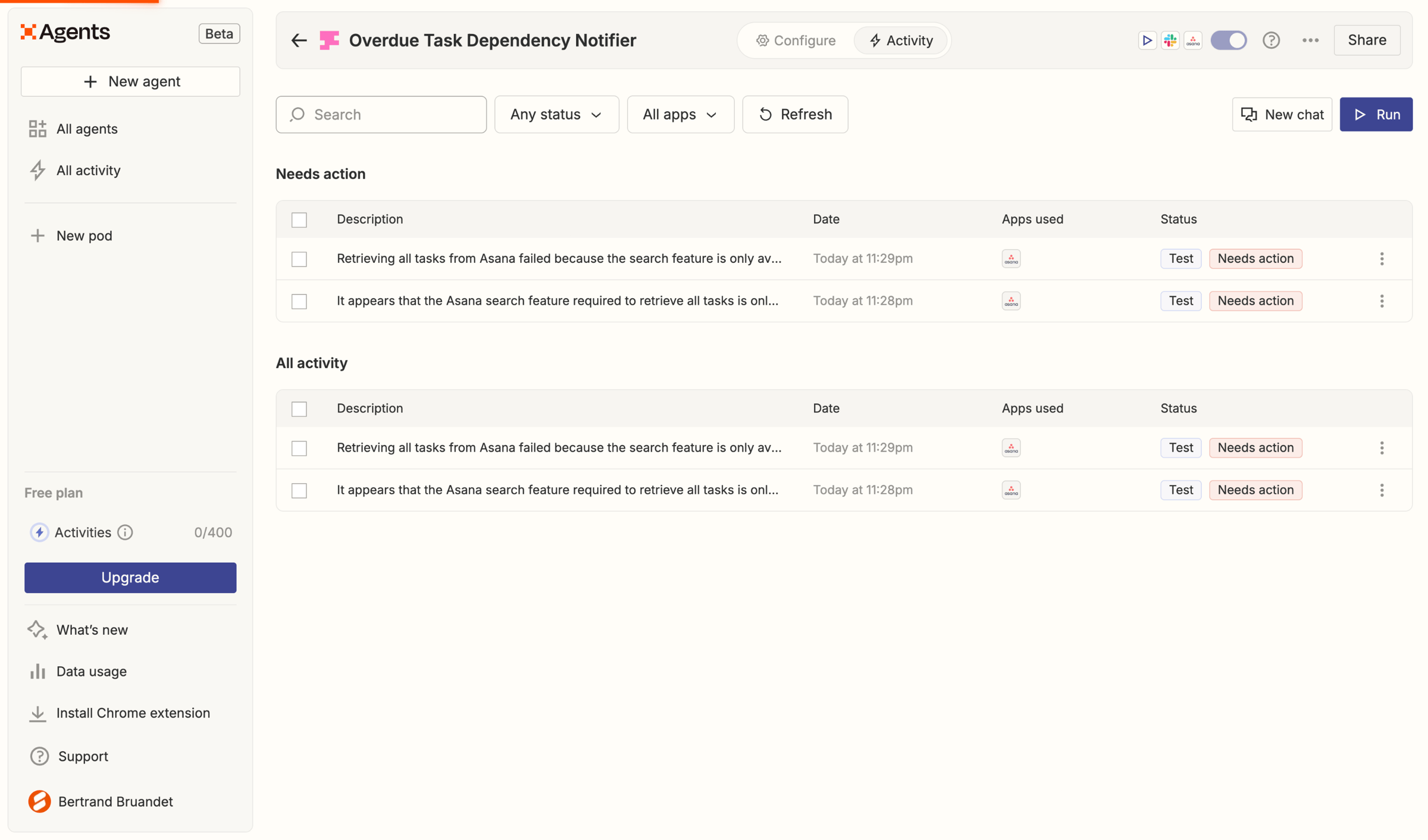Viewport: 1428px width, 840px height.
Task: Open What's new in sidebar
Action: (78, 629)
